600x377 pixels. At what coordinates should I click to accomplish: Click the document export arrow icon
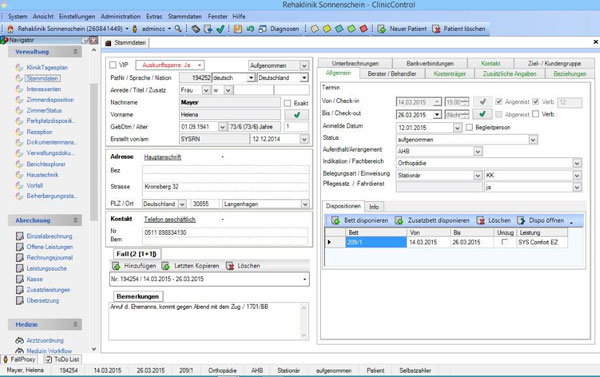coord(208,29)
